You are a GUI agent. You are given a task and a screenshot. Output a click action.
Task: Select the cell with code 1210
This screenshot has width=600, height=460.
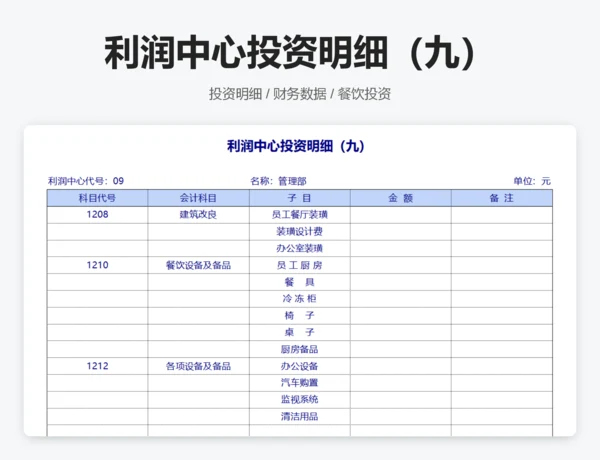(97, 265)
